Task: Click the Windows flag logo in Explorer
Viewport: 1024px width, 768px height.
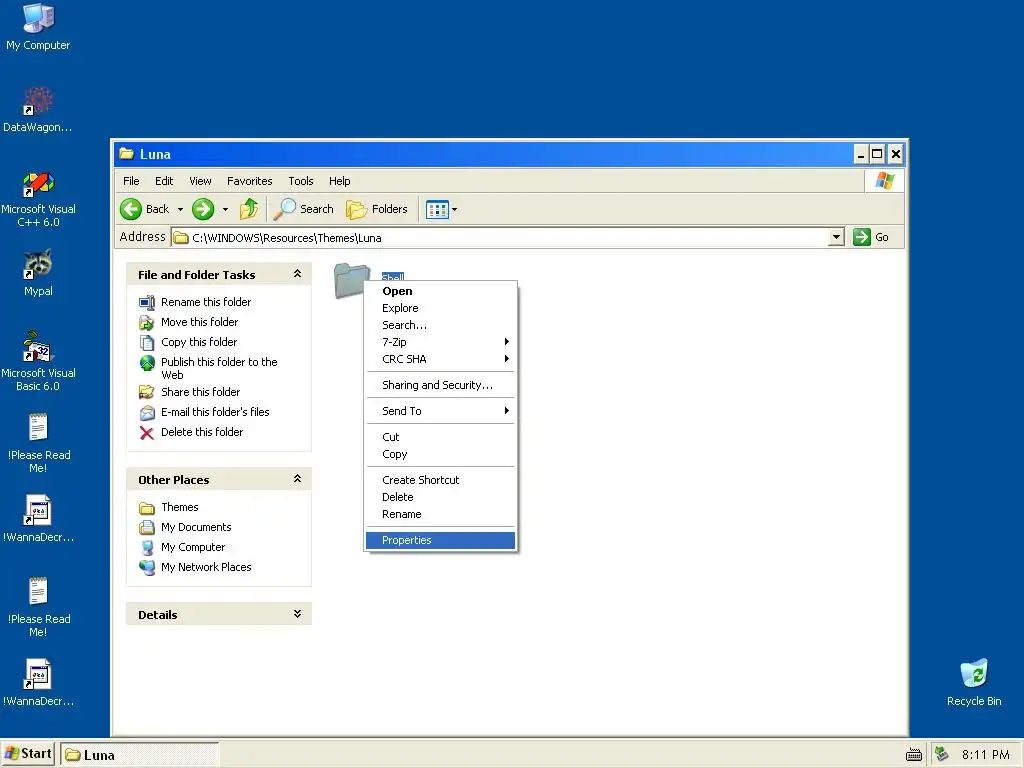Action: coord(885,180)
